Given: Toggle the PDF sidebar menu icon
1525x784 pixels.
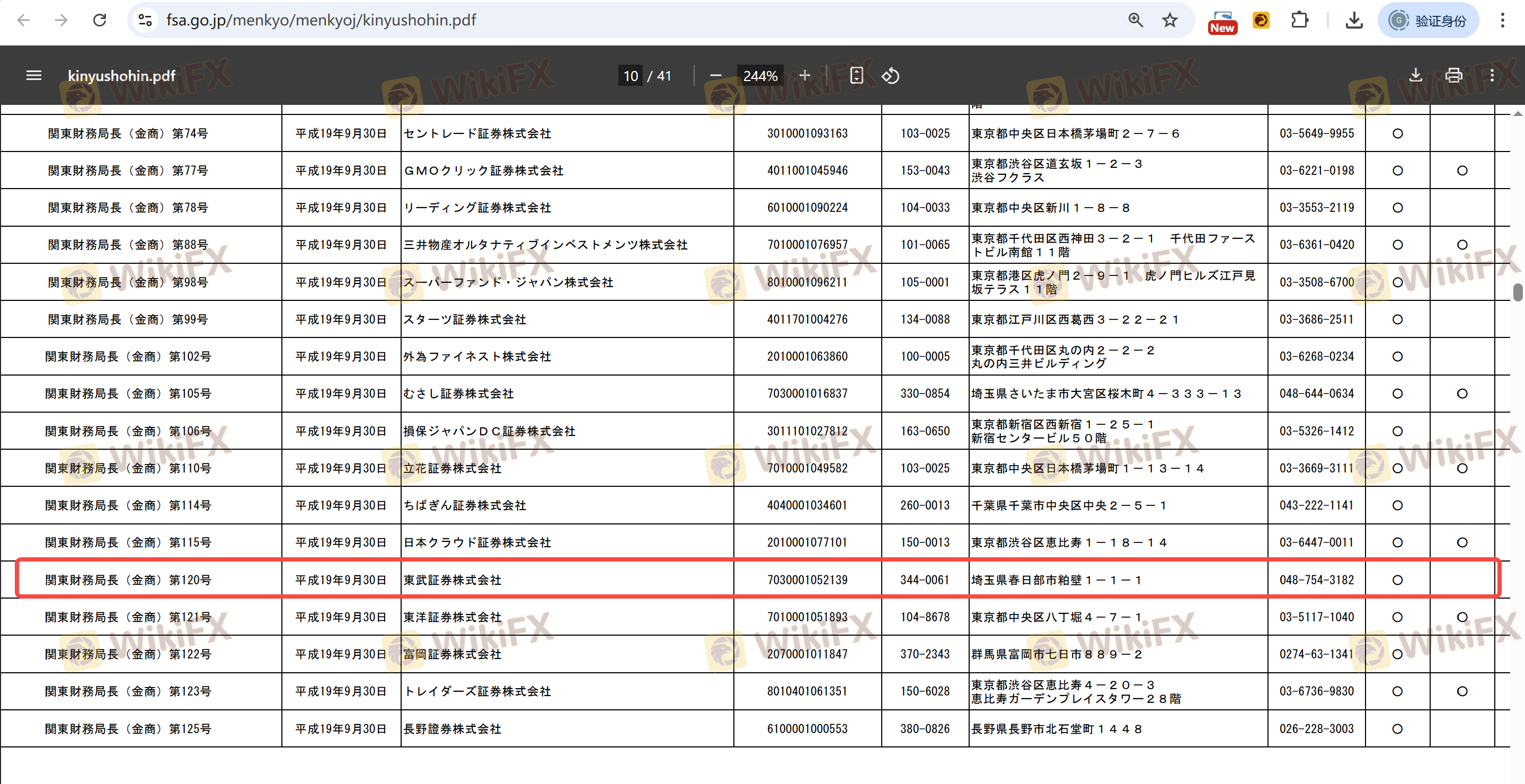Looking at the screenshot, I should (x=34, y=75).
